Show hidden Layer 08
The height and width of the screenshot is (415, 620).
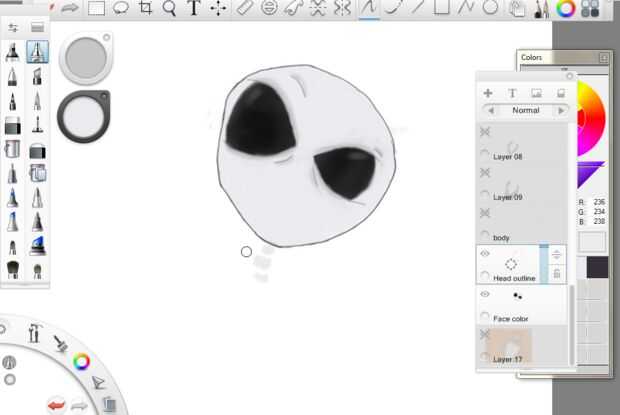[485, 132]
